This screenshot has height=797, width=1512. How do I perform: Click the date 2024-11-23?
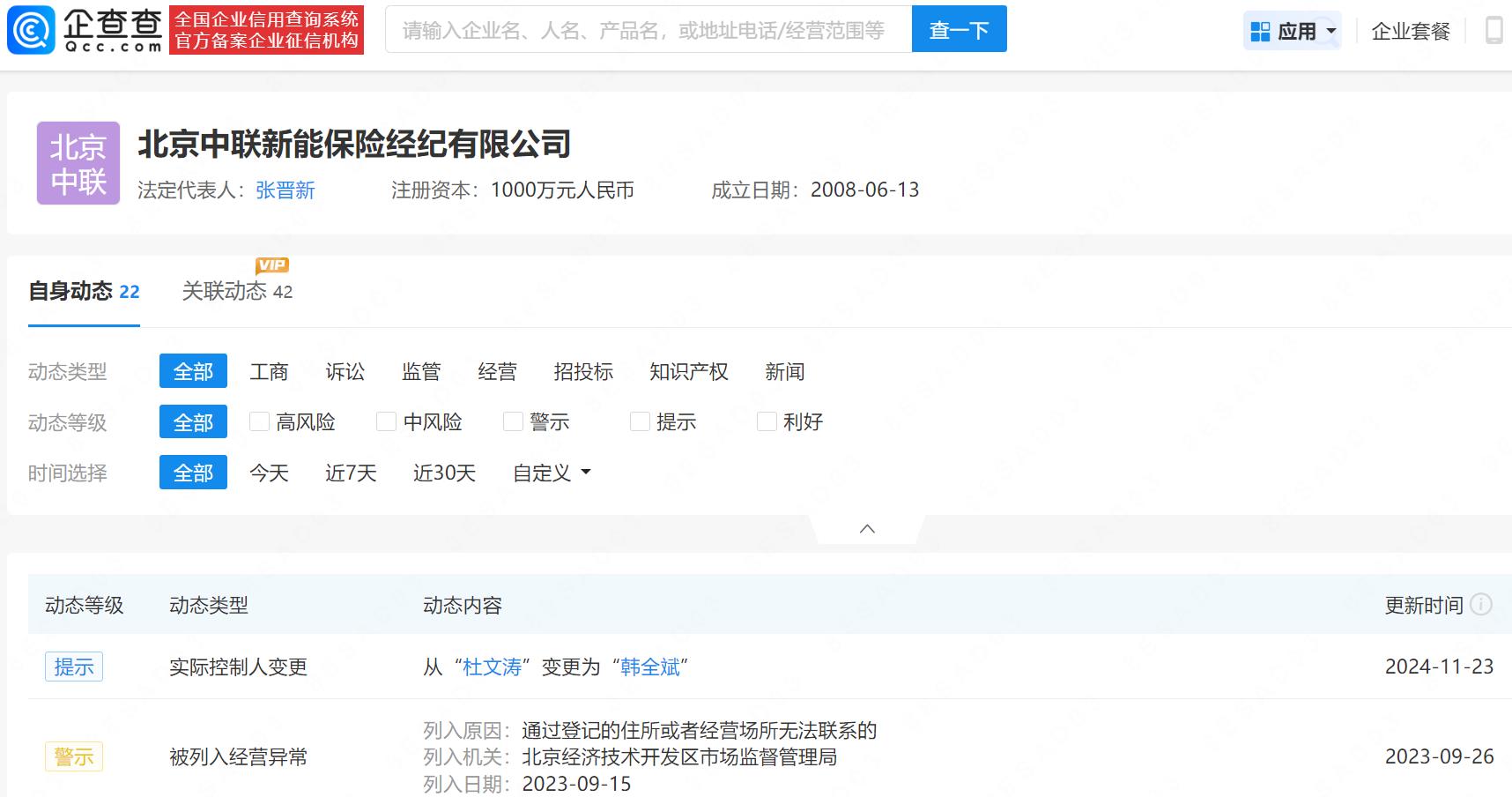tap(1439, 667)
